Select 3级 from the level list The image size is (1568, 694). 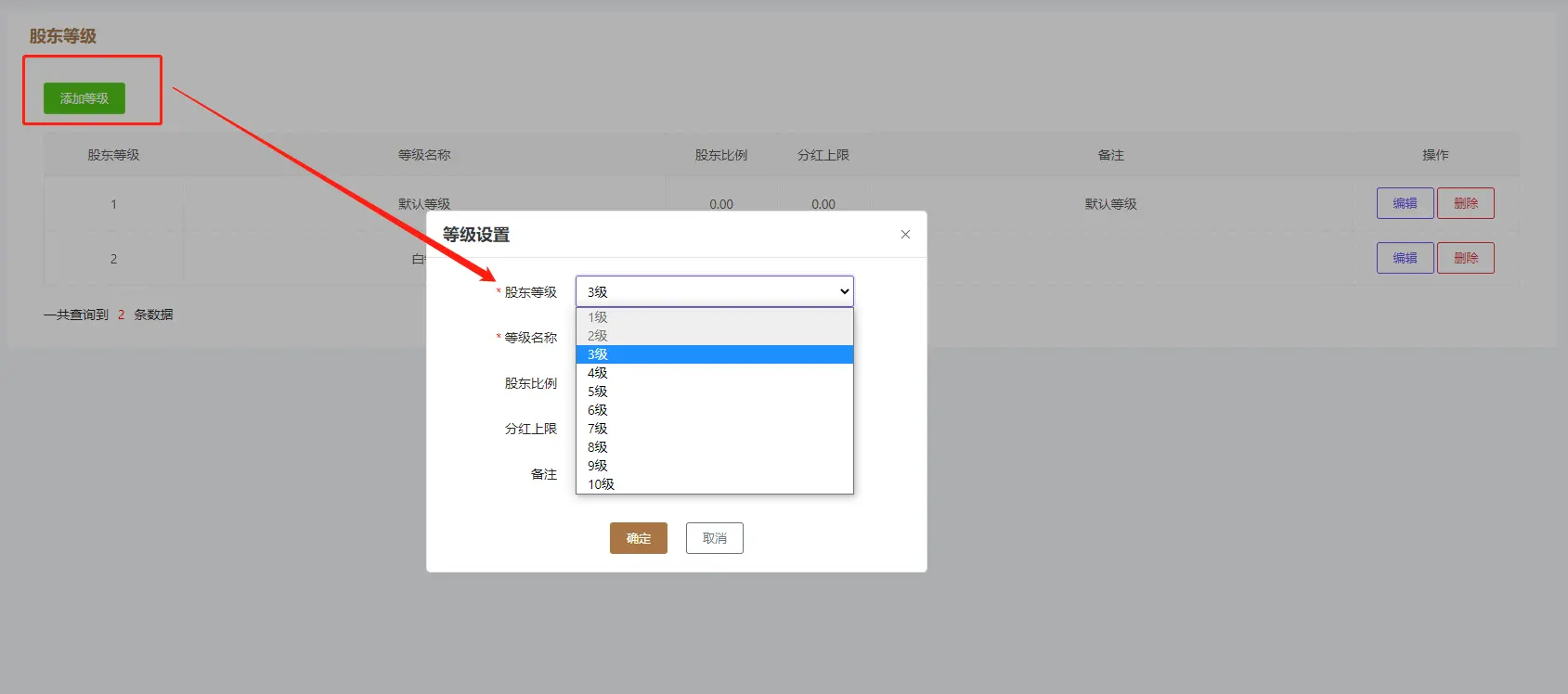[714, 354]
